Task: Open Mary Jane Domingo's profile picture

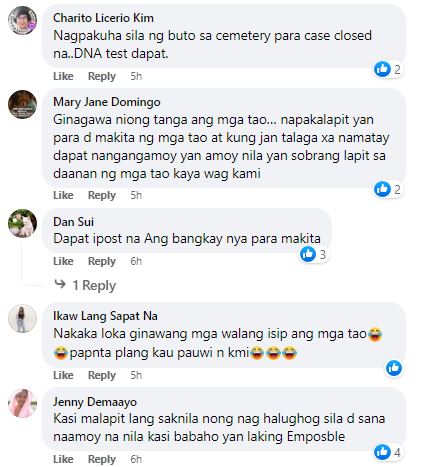Action: pyautogui.click(x=22, y=104)
